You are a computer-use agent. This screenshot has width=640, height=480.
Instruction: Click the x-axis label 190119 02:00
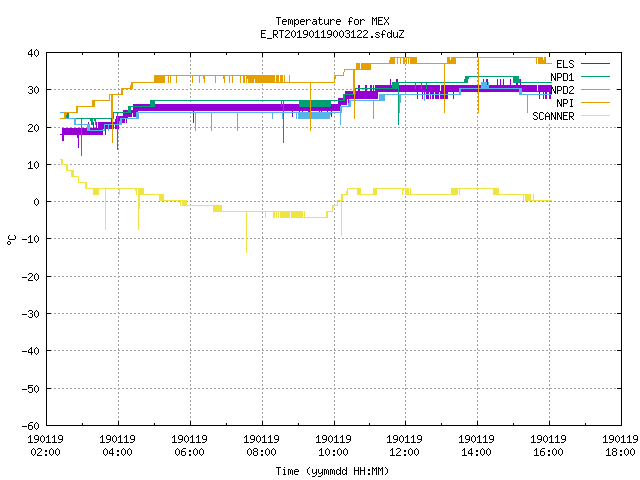tap(45, 445)
